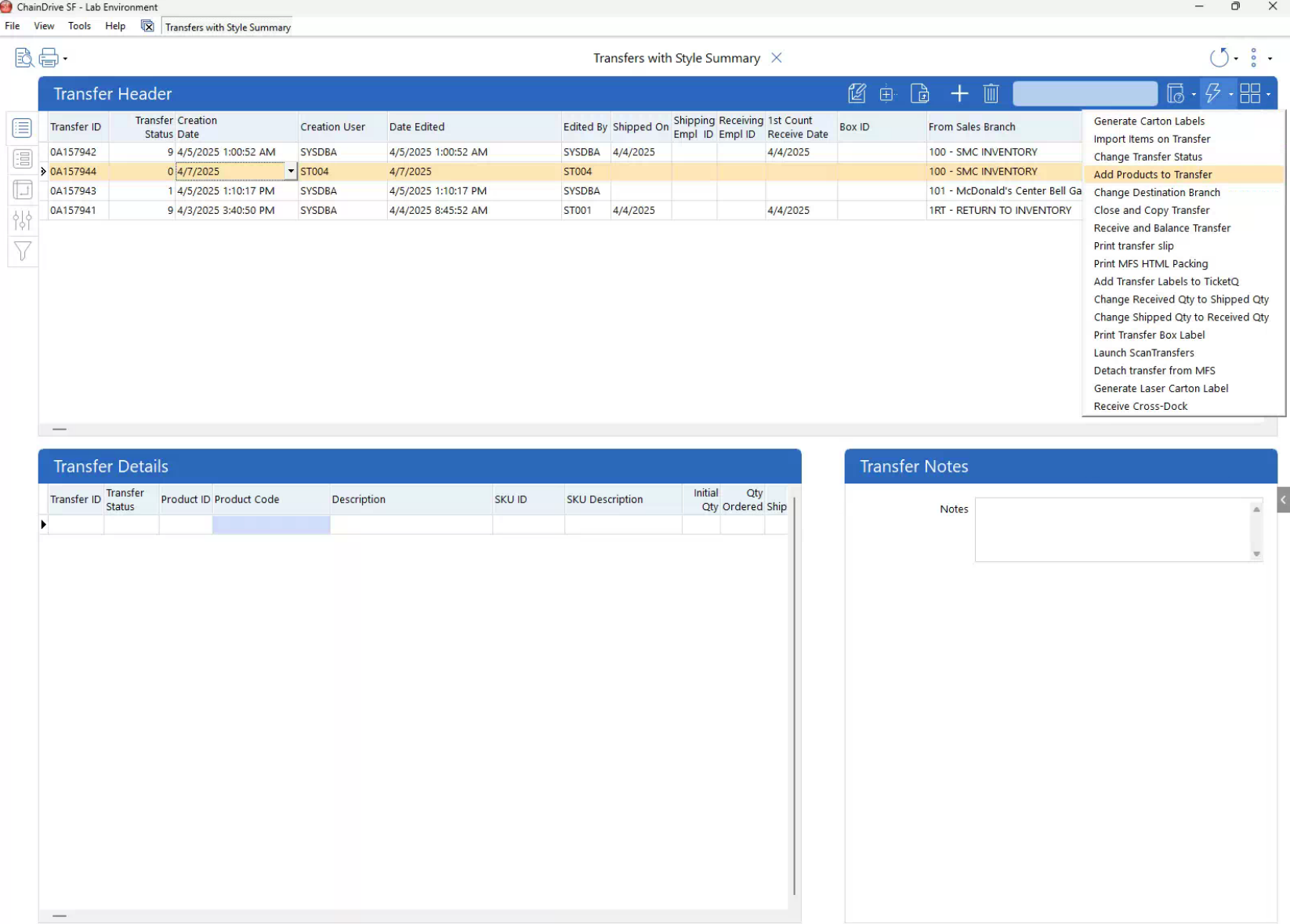
Task: Select Receive Cross-Dock
Action: point(1140,406)
